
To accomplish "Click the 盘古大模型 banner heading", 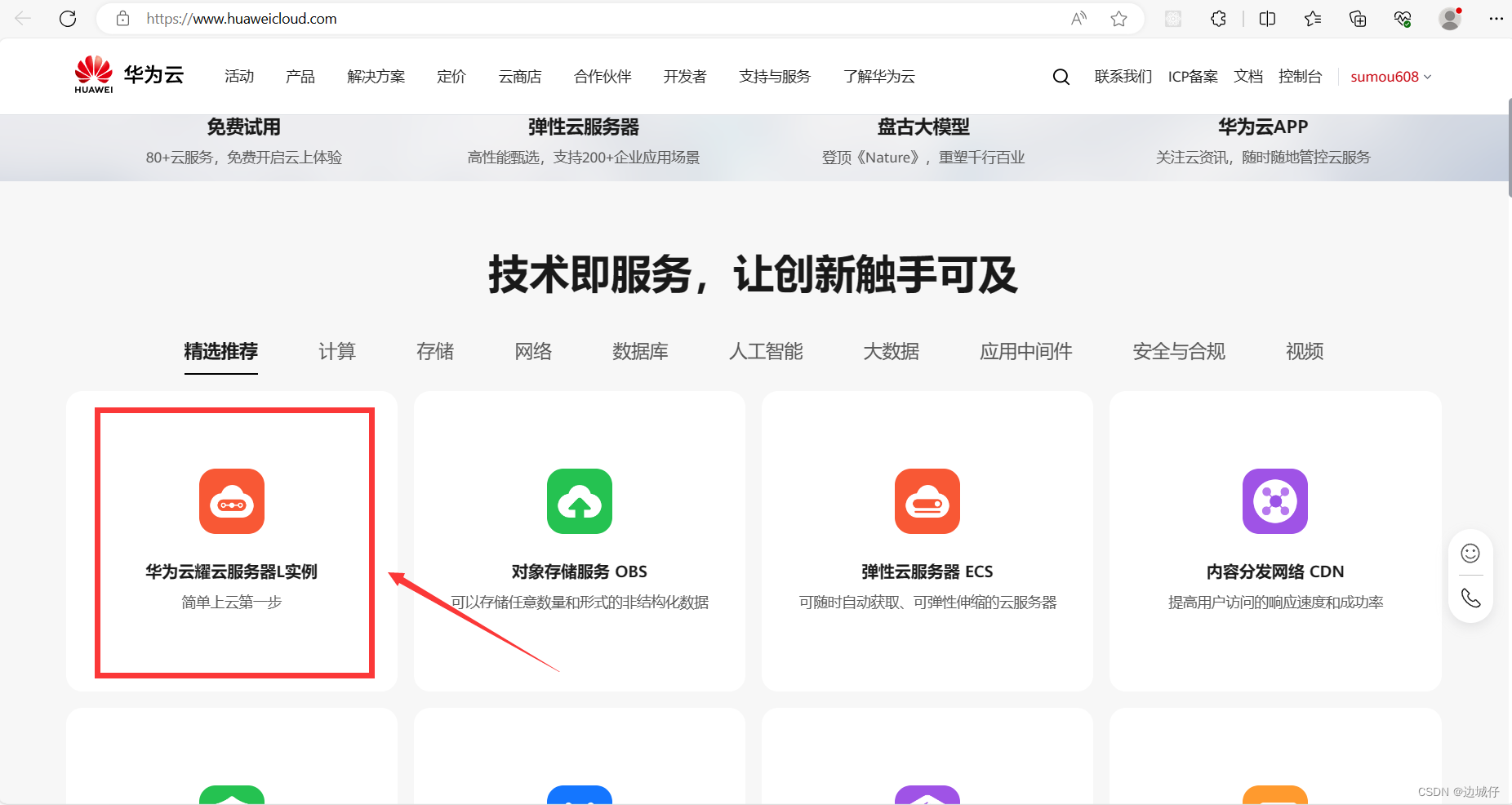I will [x=923, y=127].
